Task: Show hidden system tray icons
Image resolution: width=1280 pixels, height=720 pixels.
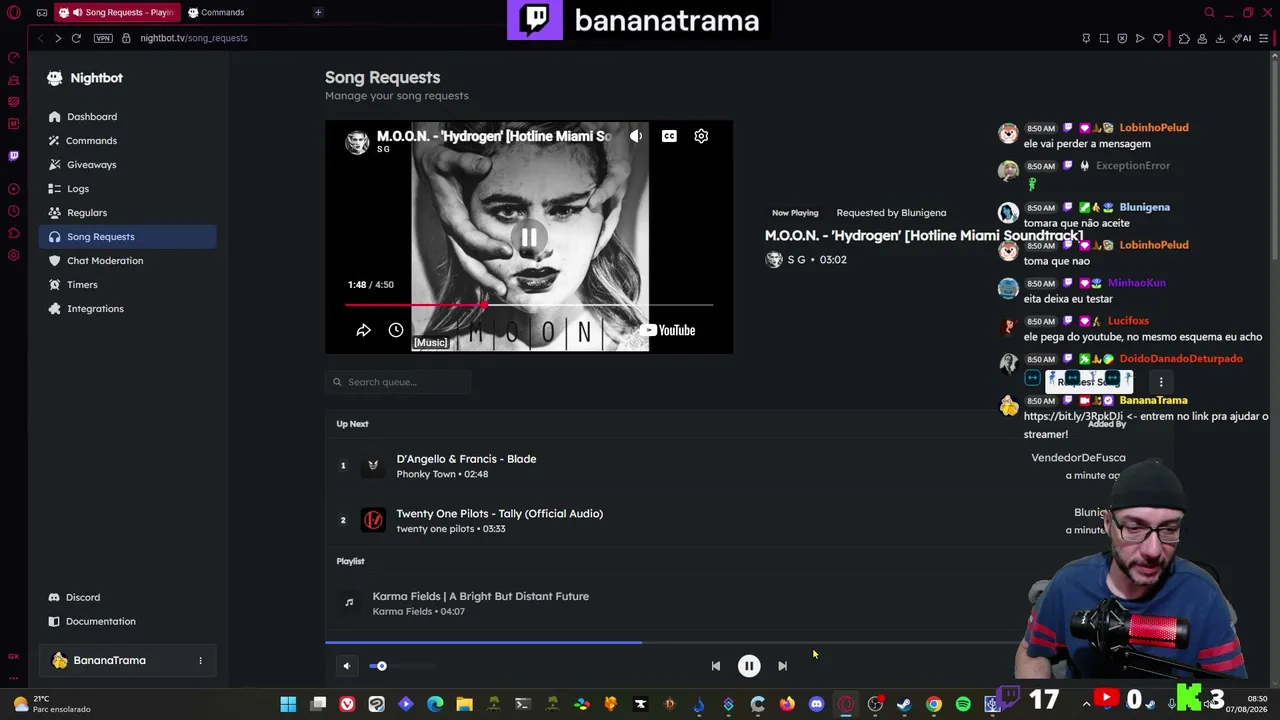Action: point(1086,704)
